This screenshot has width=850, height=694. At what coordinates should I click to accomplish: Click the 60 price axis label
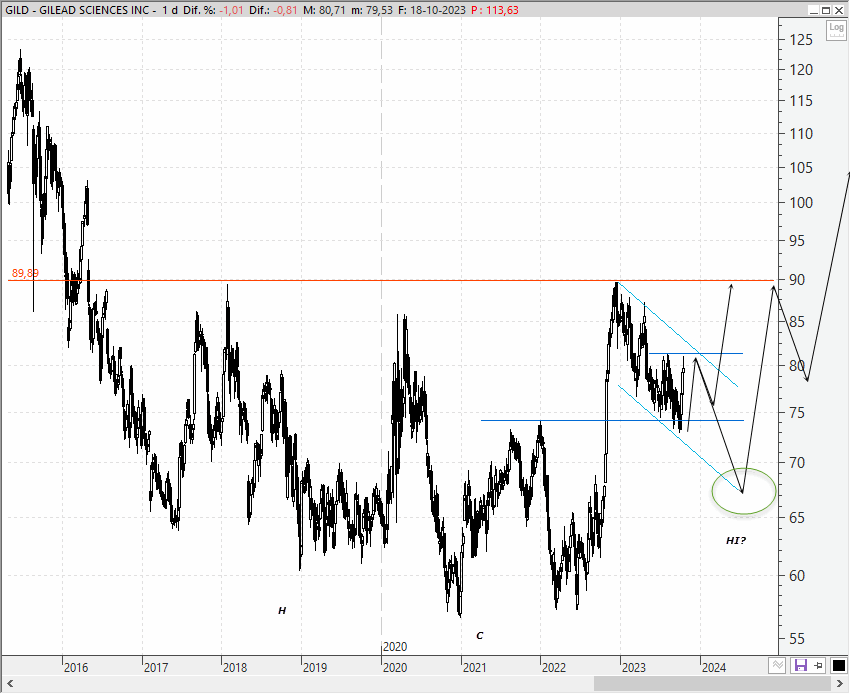pyautogui.click(x=797, y=575)
